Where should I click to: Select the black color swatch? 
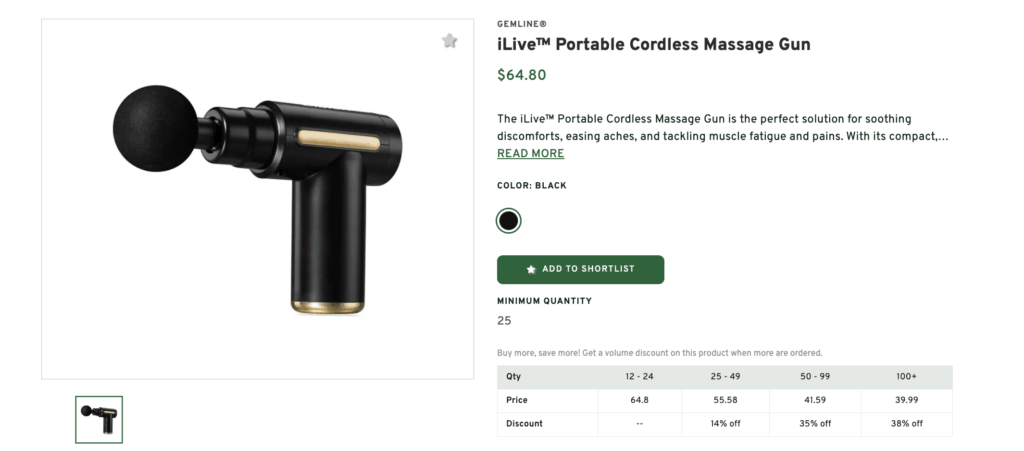tap(509, 221)
